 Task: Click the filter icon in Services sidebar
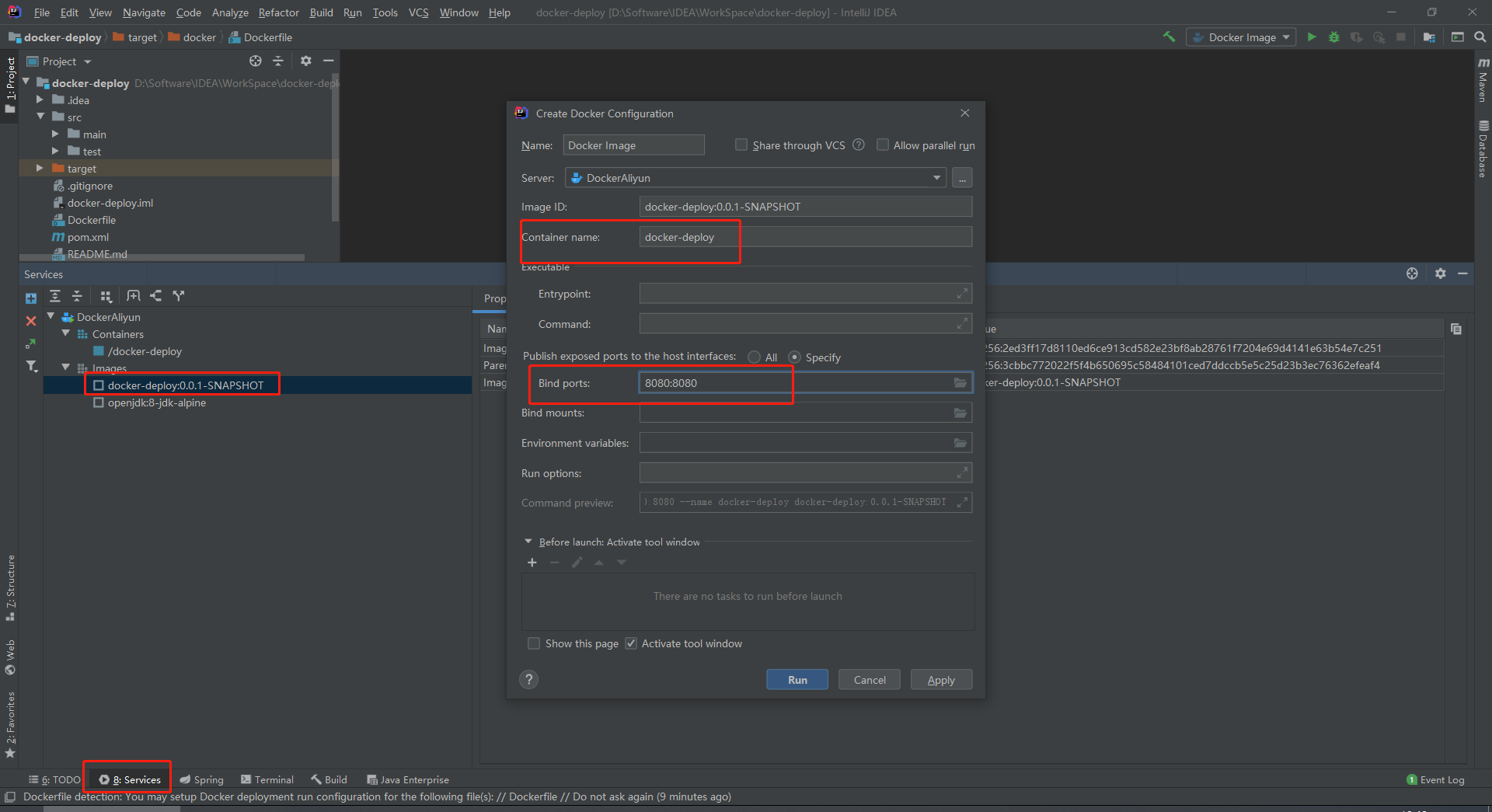(31, 365)
